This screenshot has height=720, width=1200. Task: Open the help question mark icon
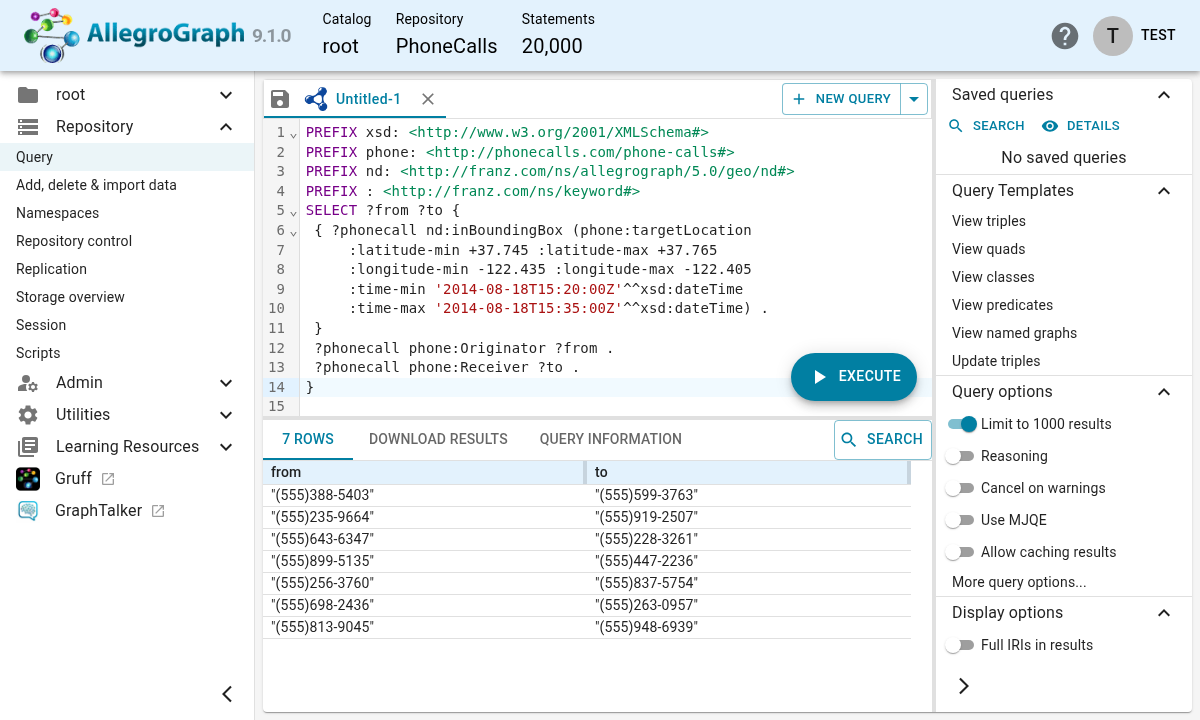pyautogui.click(x=1065, y=36)
